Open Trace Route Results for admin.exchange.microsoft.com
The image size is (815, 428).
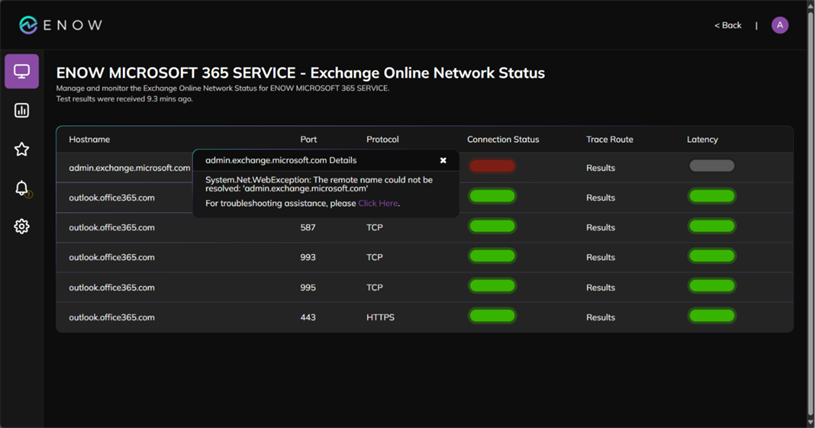(x=600, y=167)
